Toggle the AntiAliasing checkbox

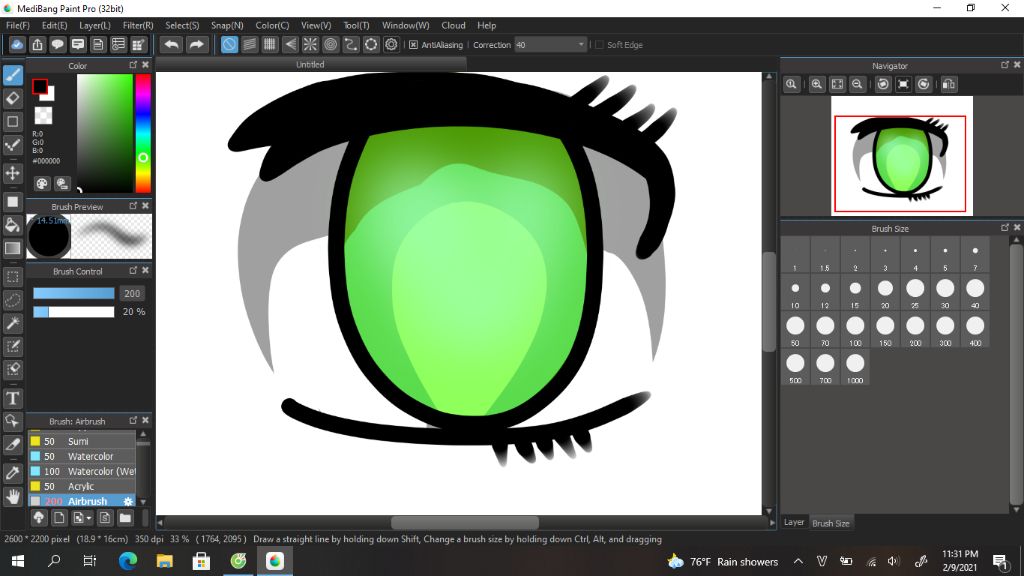[414, 45]
